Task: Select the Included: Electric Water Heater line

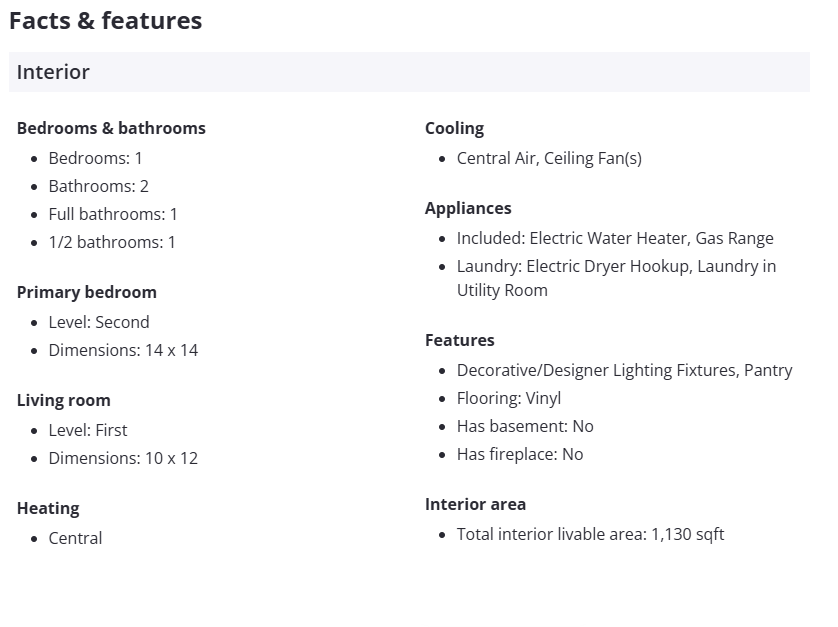Action: tap(615, 238)
